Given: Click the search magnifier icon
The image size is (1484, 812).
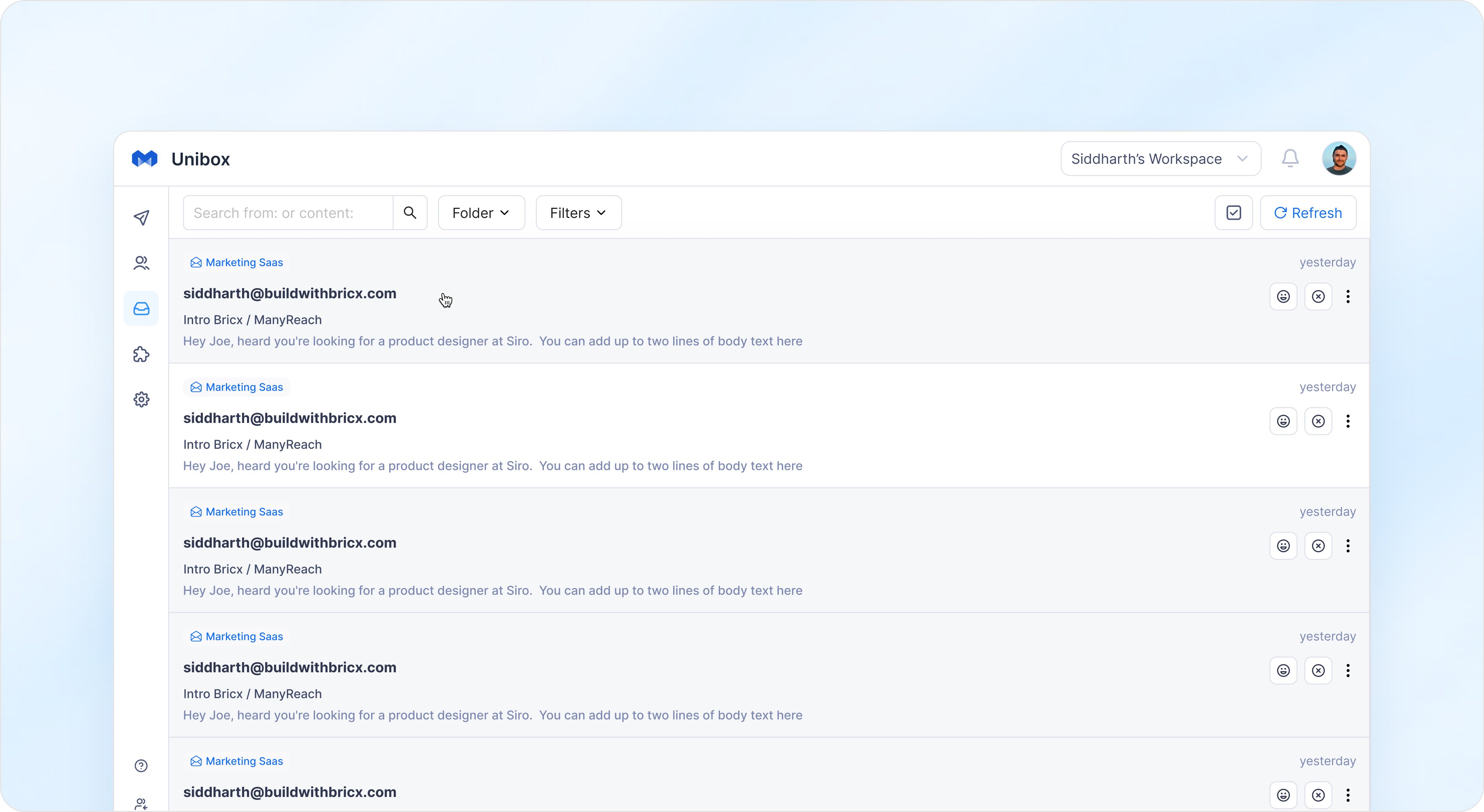Looking at the screenshot, I should tap(409, 212).
